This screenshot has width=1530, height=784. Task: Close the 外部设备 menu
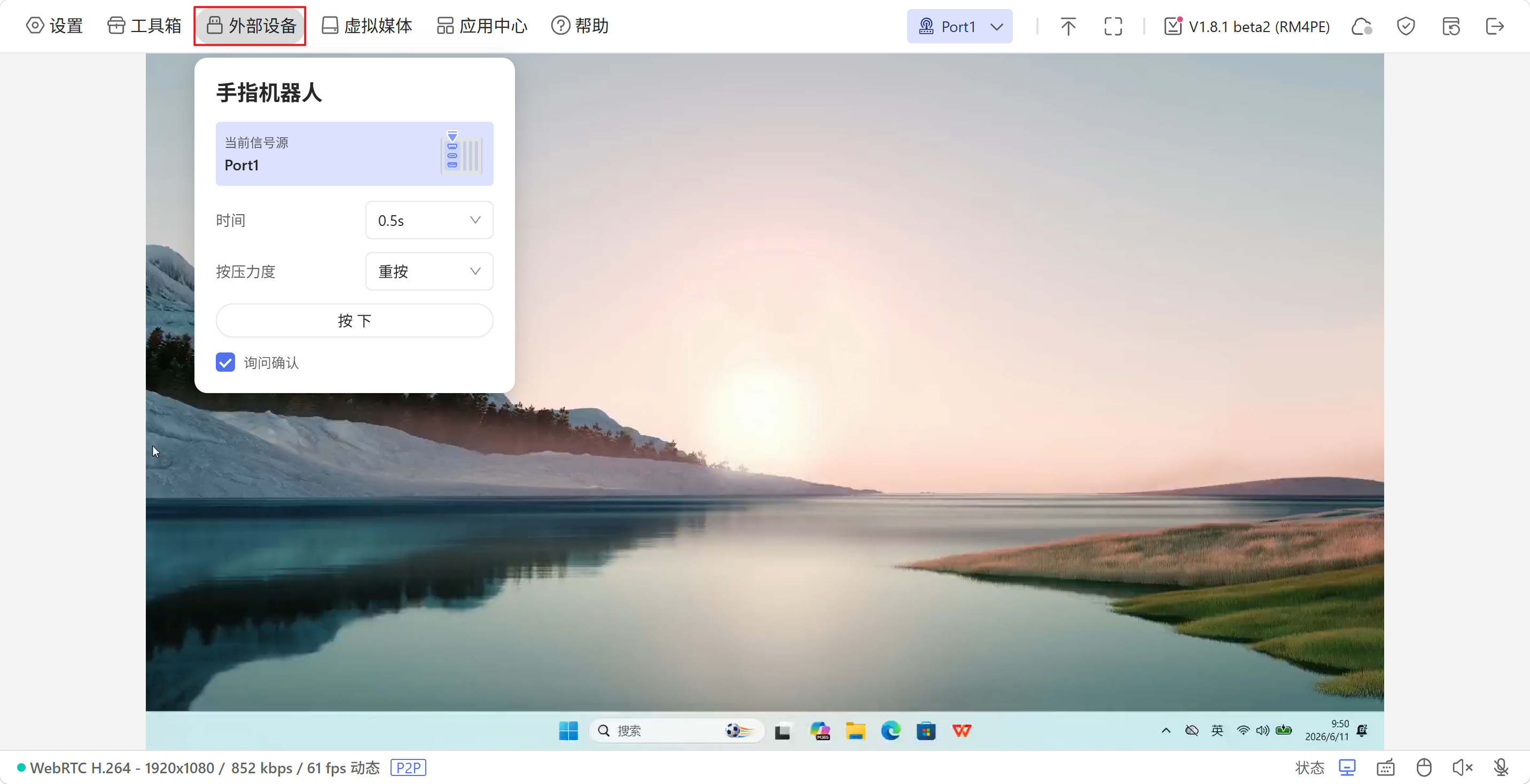pyautogui.click(x=250, y=26)
